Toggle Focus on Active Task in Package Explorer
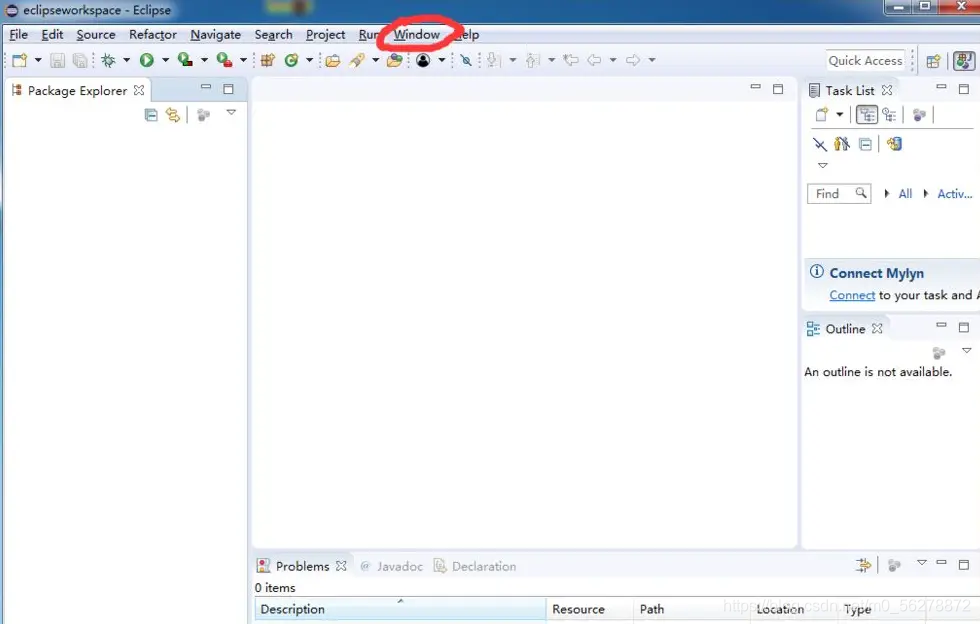Screen dimensions: 980x624 (203, 115)
